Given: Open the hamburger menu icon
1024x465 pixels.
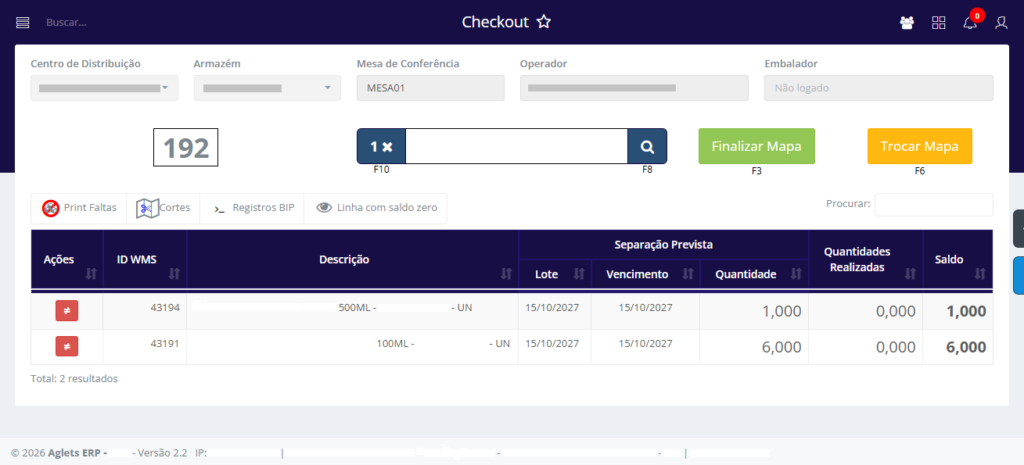Looking at the screenshot, I should [23, 22].
